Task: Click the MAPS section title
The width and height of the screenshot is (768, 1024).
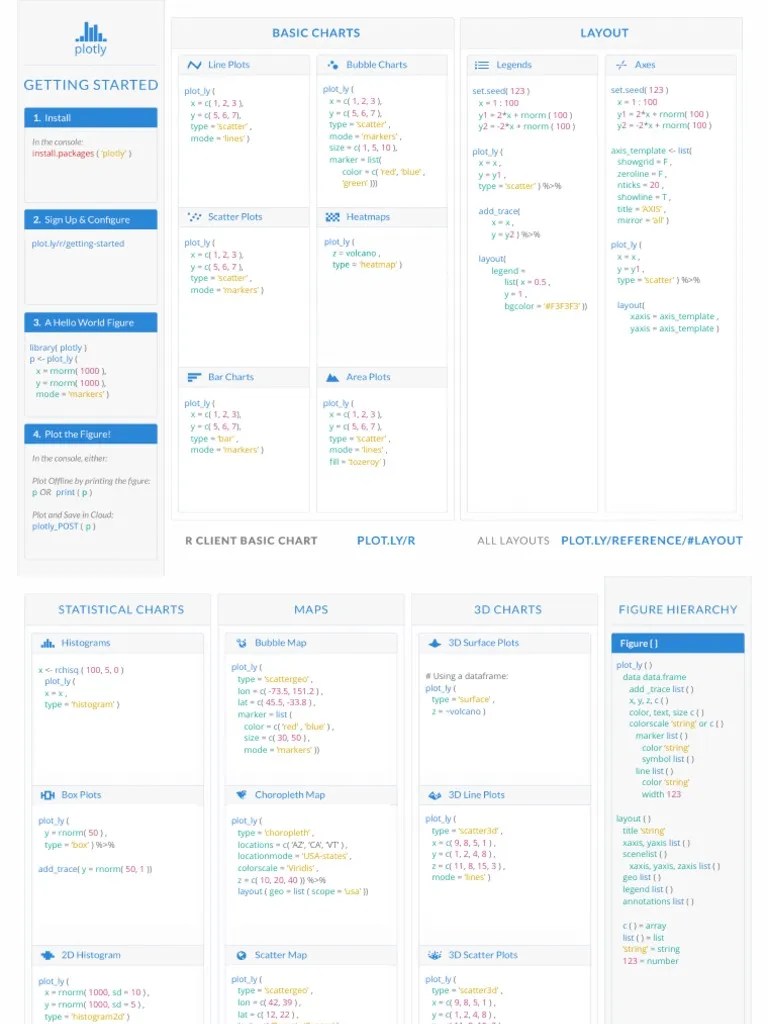Action: point(311,609)
